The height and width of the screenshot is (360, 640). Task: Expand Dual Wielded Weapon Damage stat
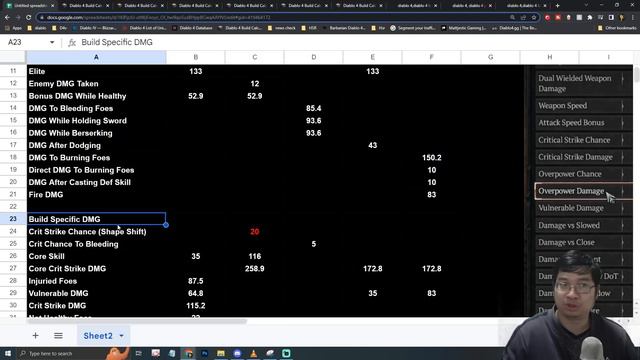(x=622, y=78)
